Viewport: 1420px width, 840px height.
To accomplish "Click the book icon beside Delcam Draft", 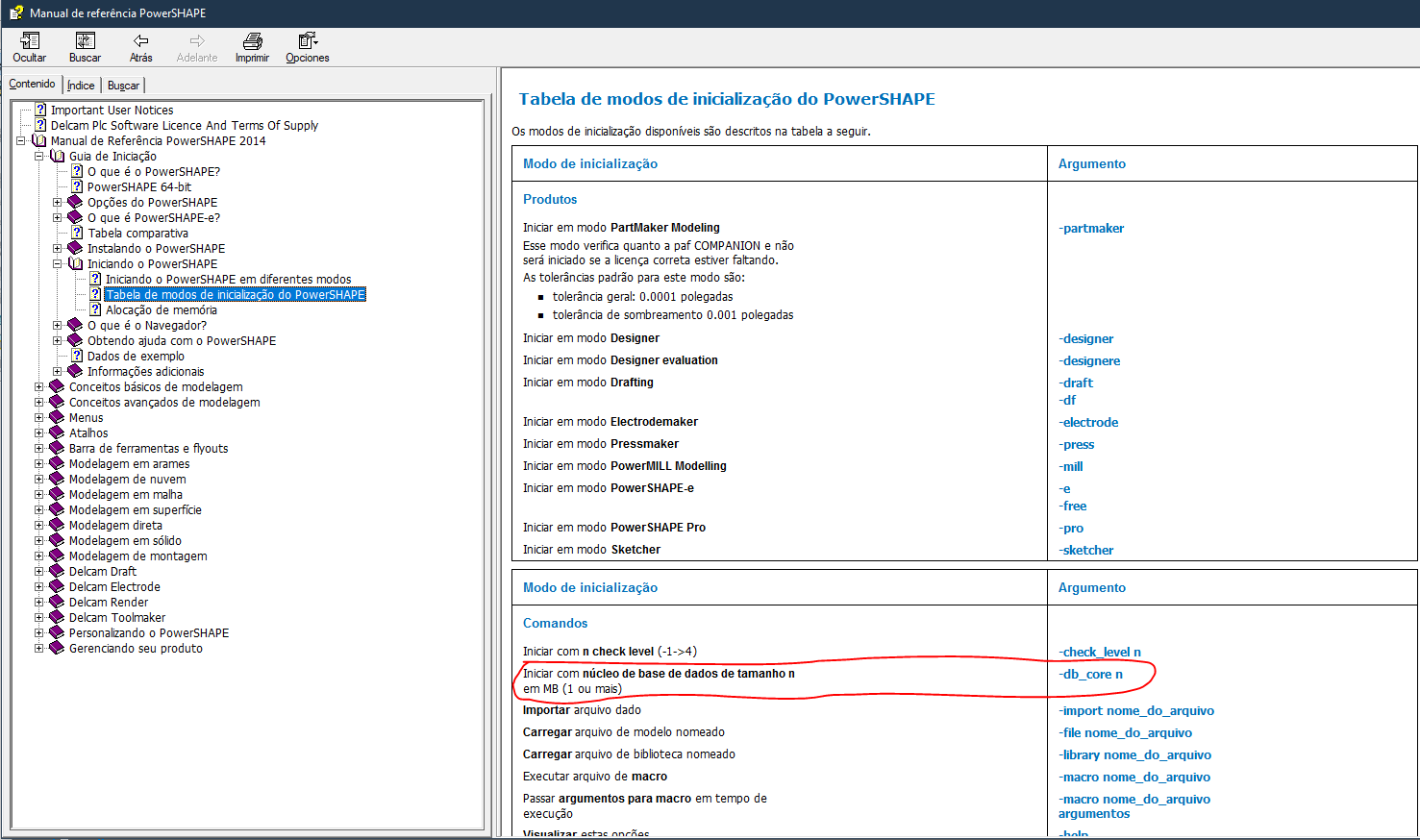I will (55, 571).
